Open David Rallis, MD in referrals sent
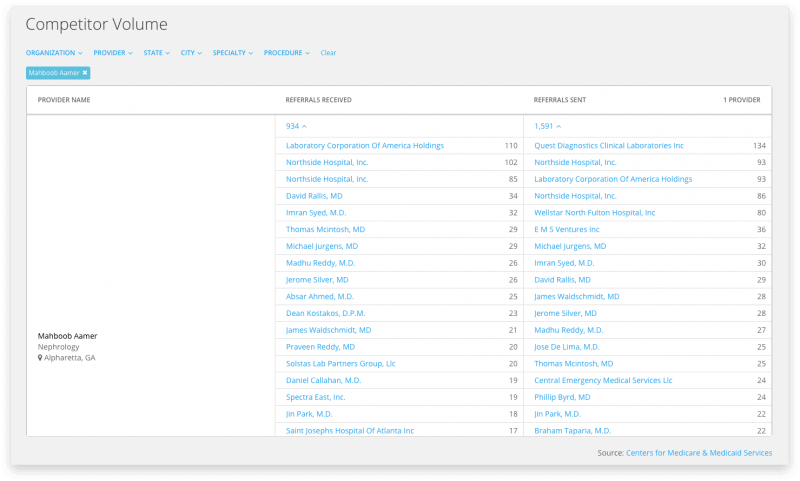800x481 pixels. 562,280
